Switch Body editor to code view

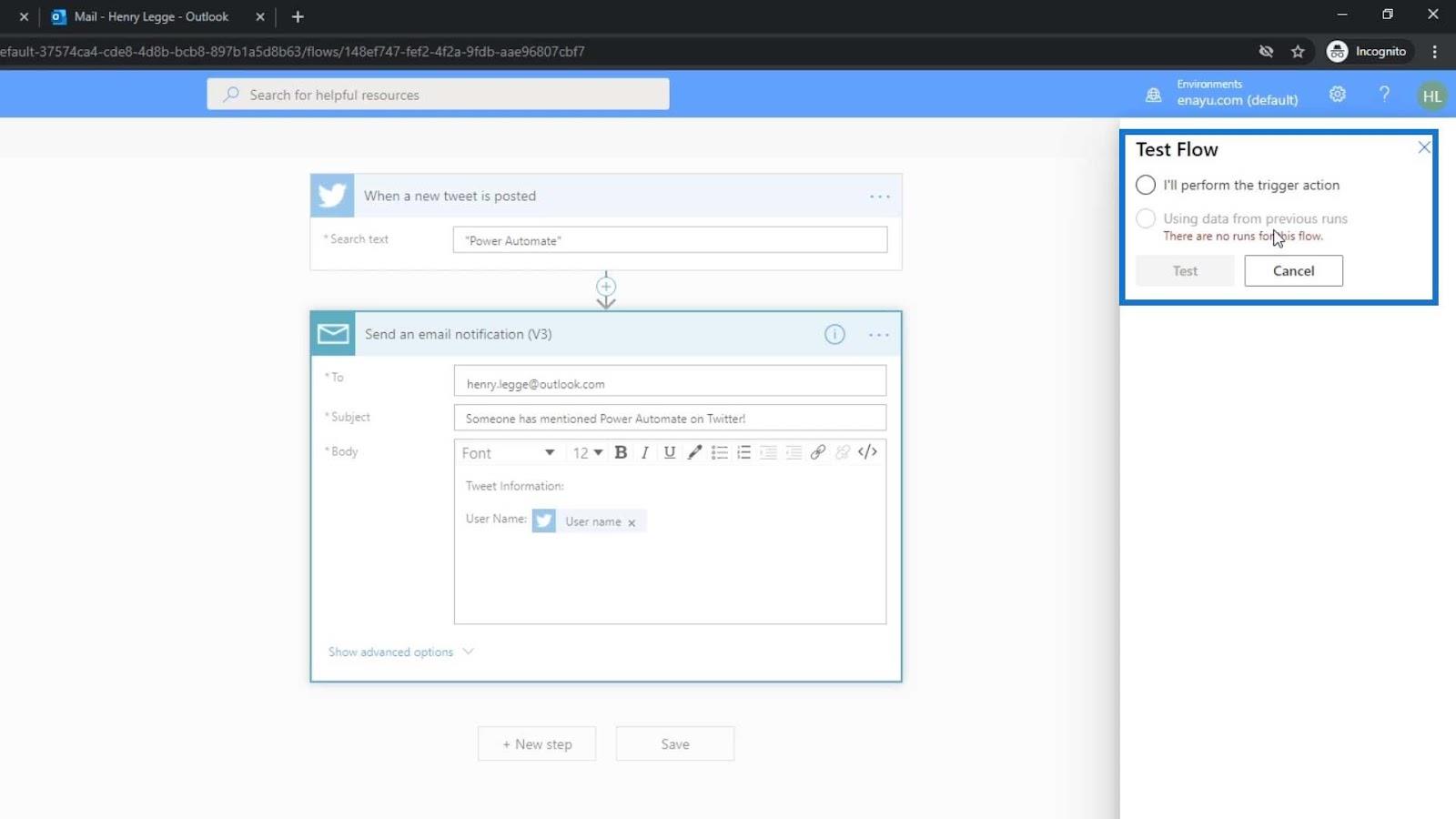tap(867, 452)
